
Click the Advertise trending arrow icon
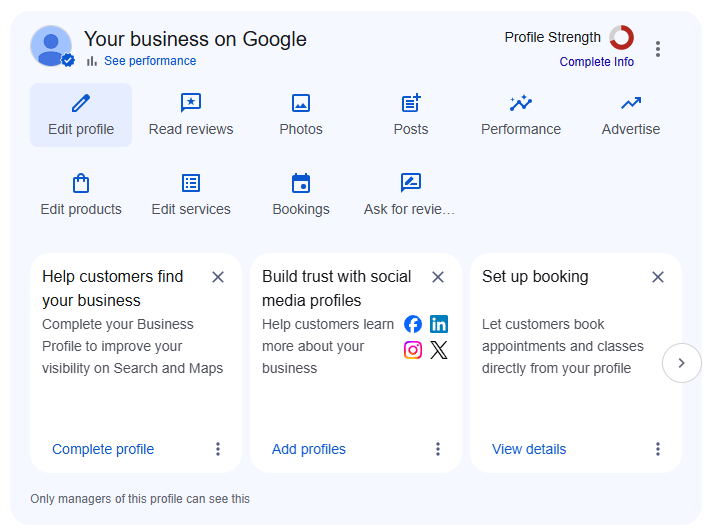point(631,103)
